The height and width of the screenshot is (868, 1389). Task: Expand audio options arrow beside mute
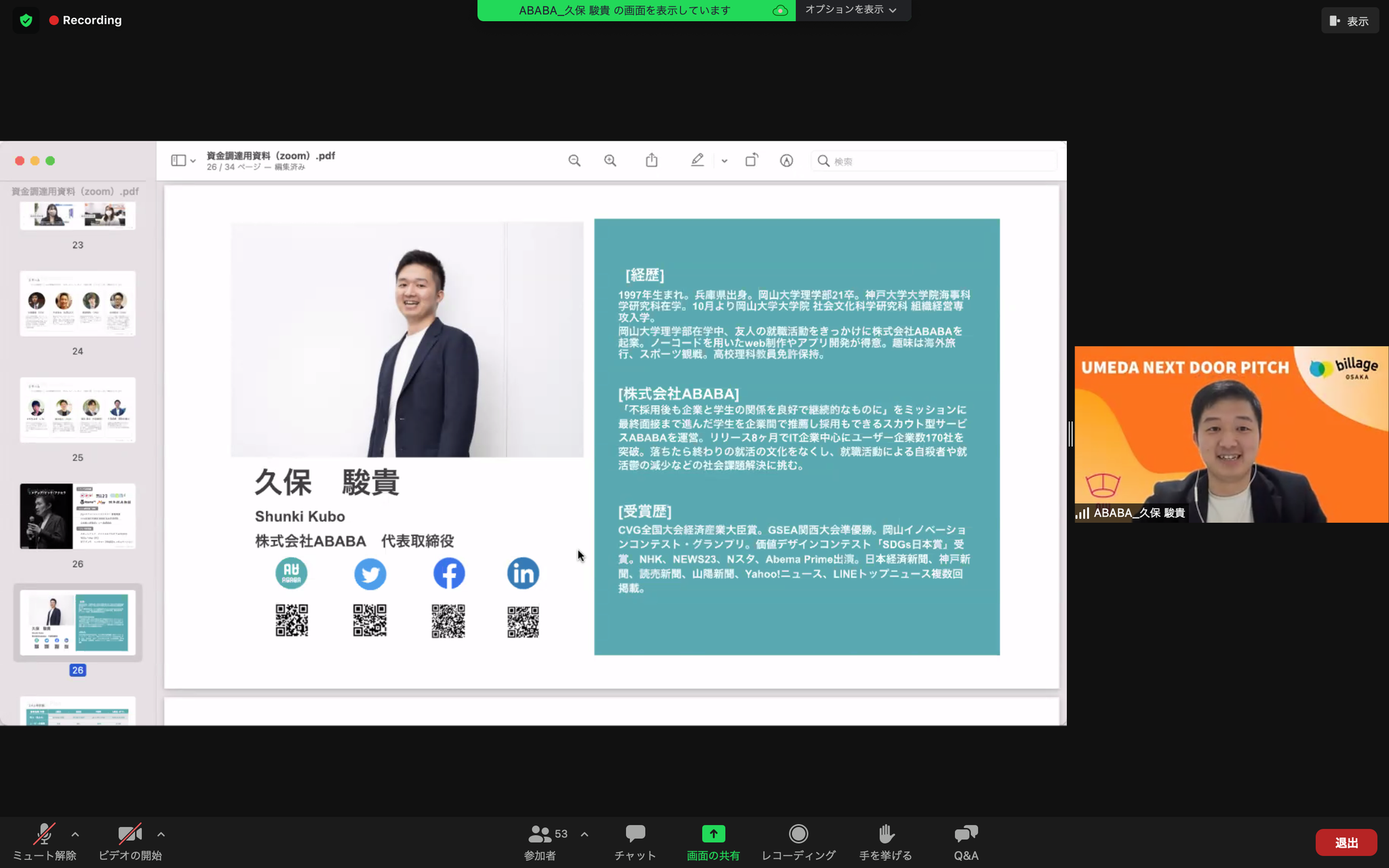(x=75, y=834)
